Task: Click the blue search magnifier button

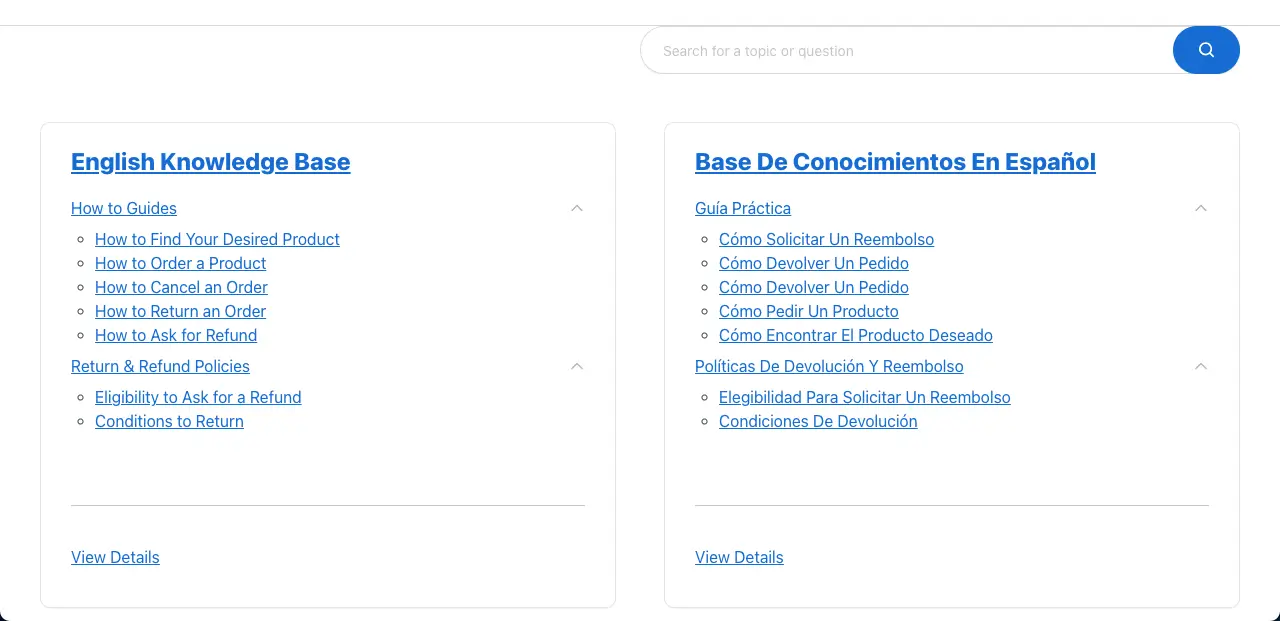Action: tap(1206, 50)
